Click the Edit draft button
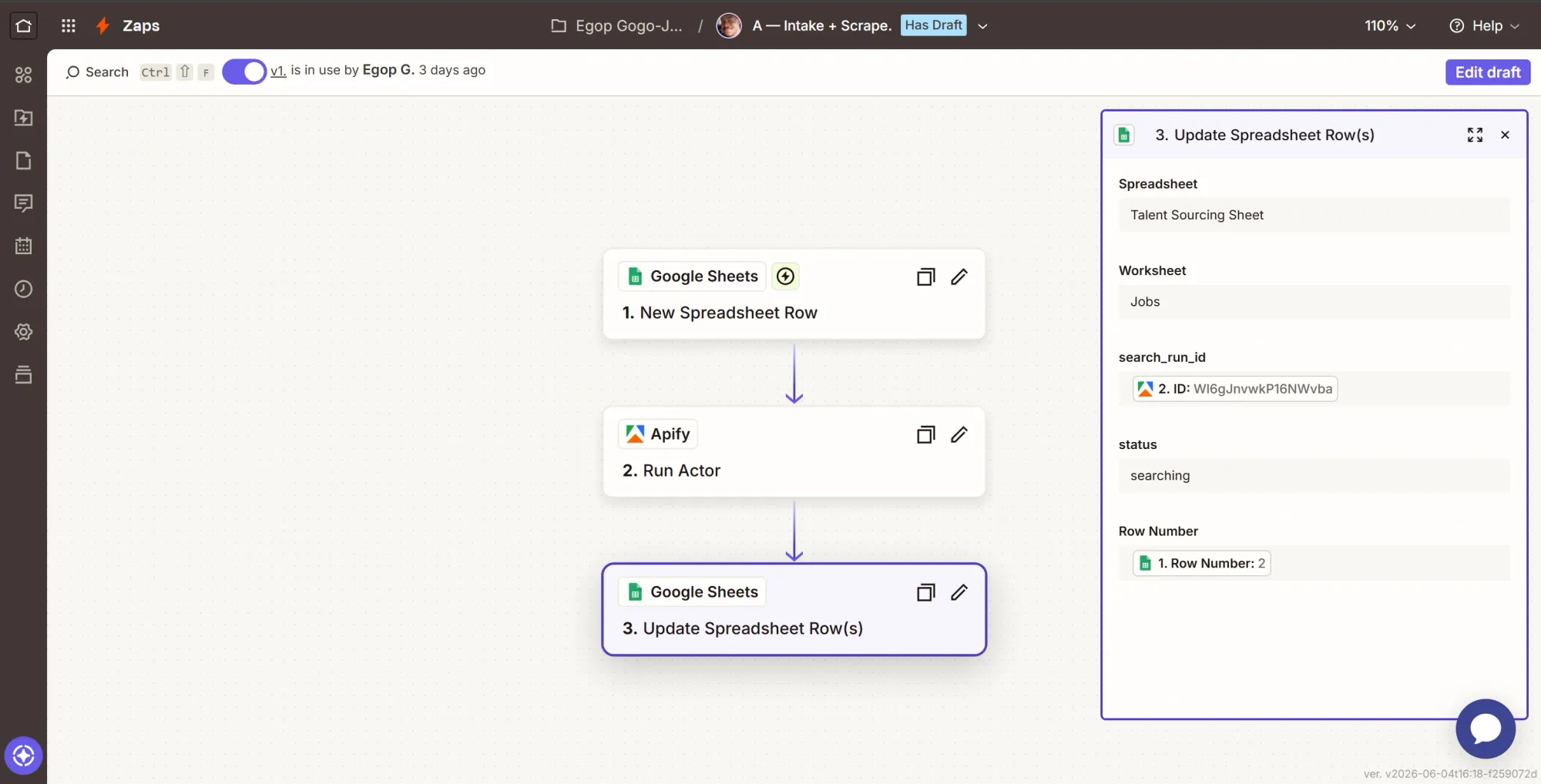Viewport: 1541px width, 784px height. click(1488, 72)
